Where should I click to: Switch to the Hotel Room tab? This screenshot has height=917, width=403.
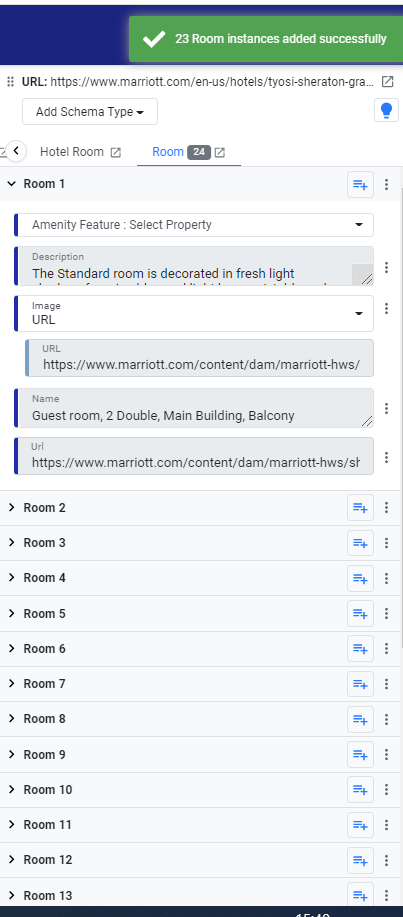71,152
